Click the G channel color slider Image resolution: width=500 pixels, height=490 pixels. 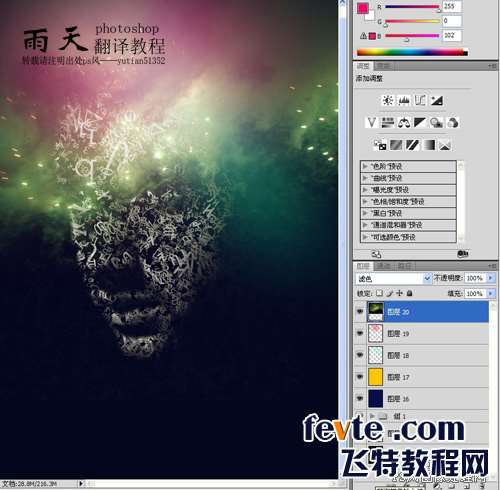point(412,21)
